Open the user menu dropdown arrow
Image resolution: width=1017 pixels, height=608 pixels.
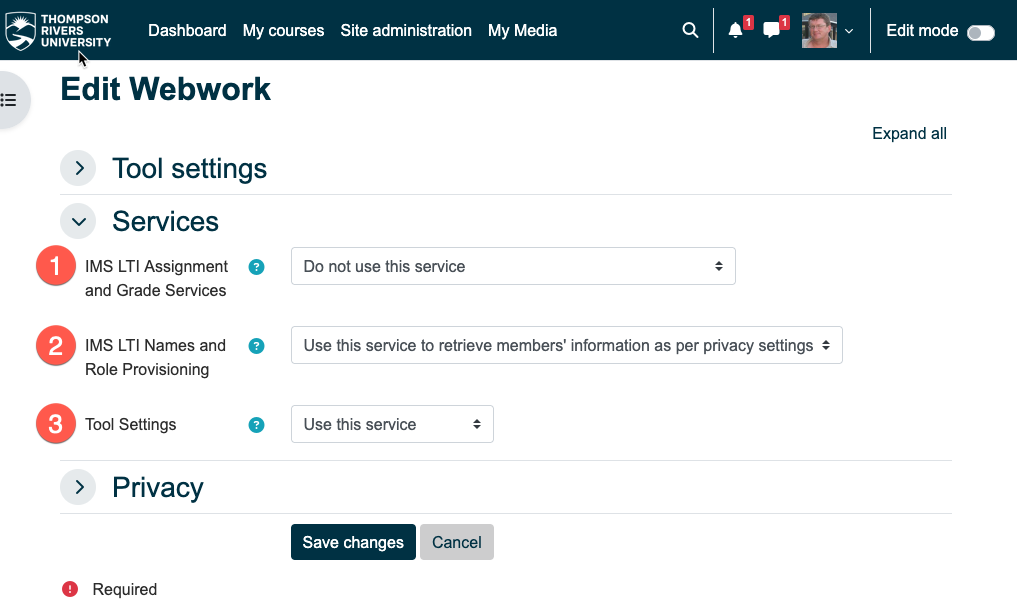pyautogui.click(x=849, y=31)
